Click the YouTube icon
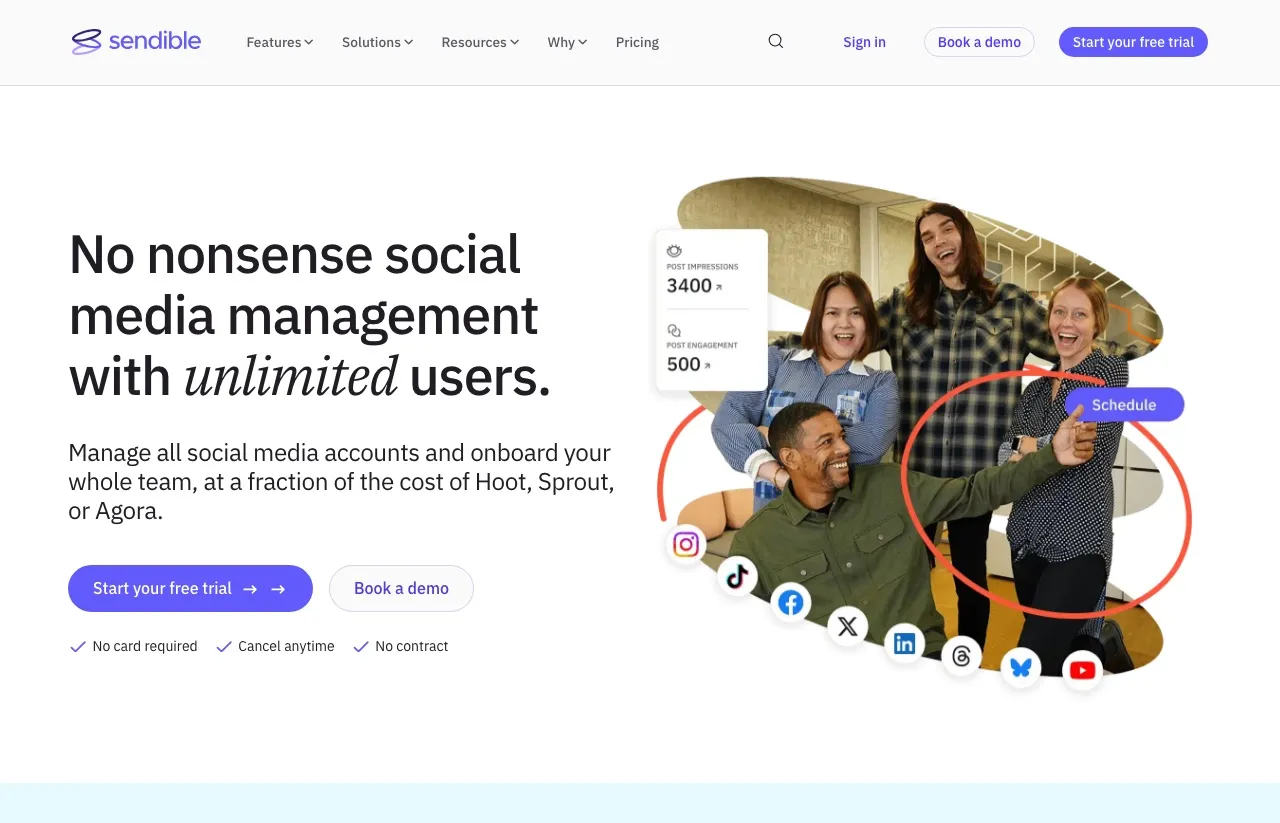1280x823 pixels. pos(1082,670)
